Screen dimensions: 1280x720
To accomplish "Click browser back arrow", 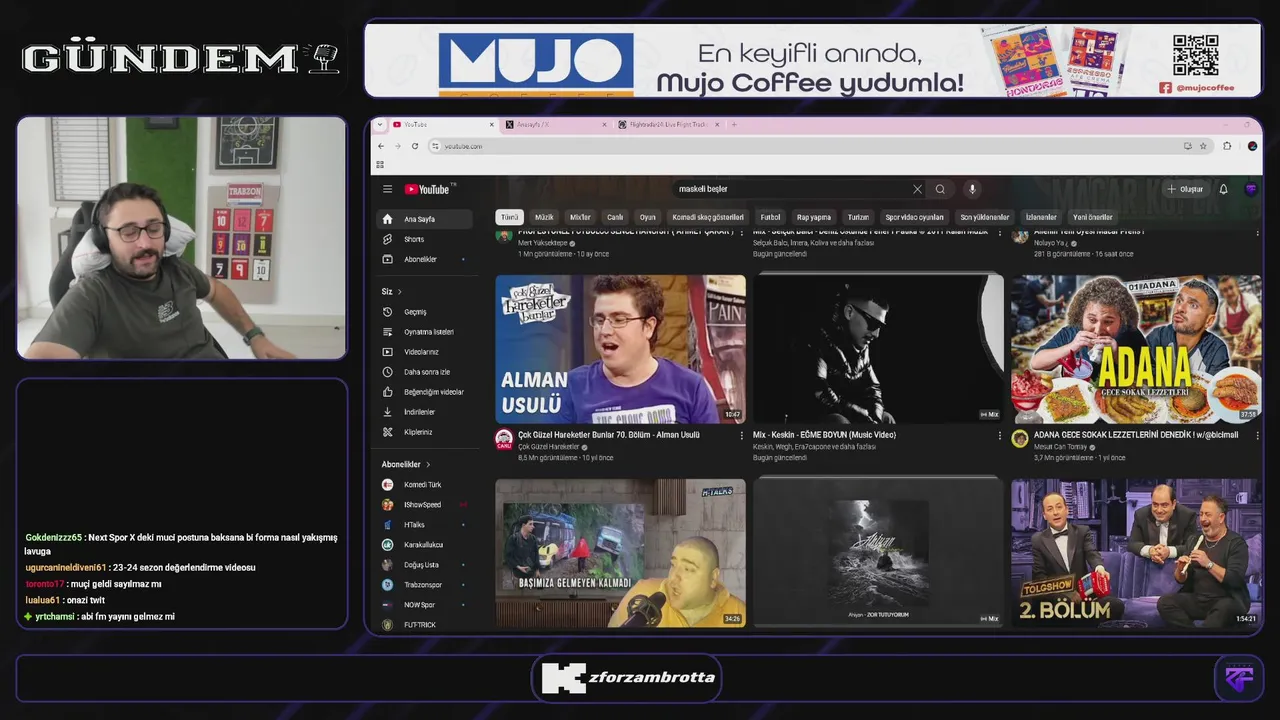I will [380, 146].
